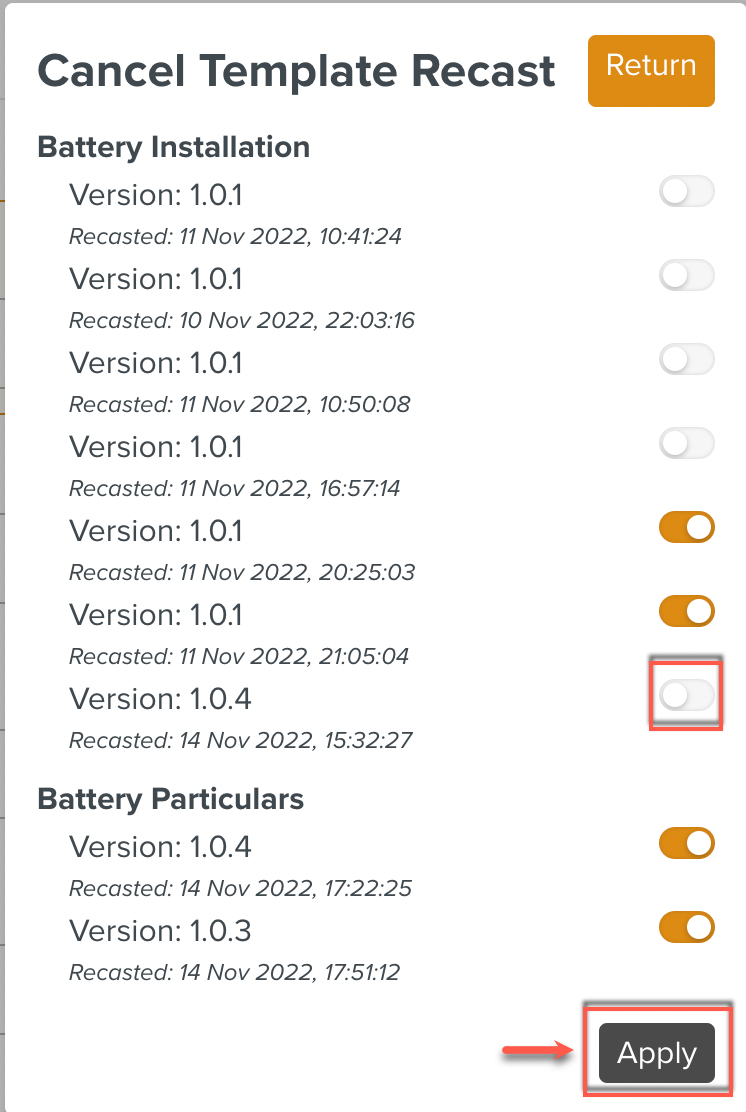Disable Battery Particulars Version 1.0.4 toggle
746x1112 pixels.
(x=687, y=844)
